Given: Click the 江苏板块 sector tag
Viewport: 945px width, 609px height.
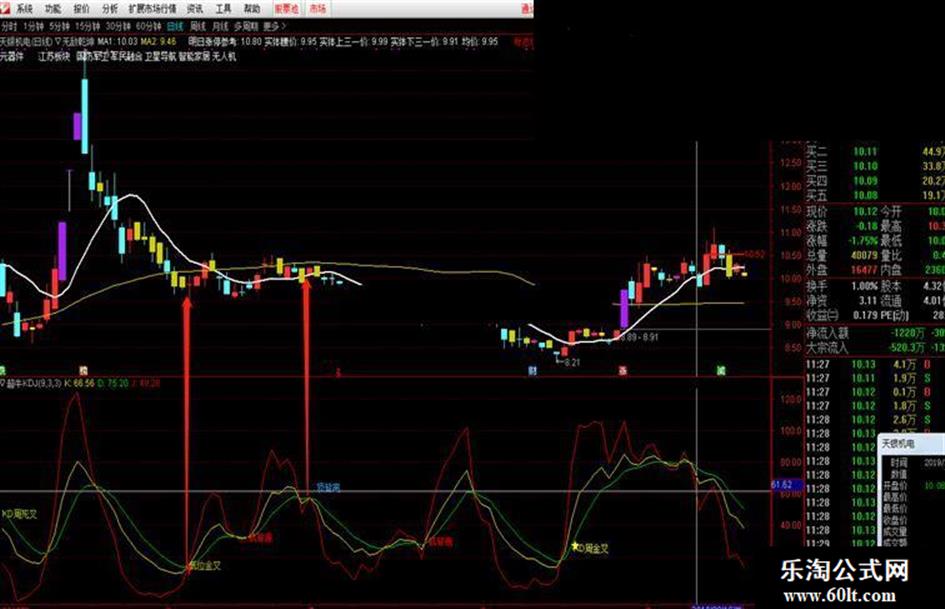Looking at the screenshot, I should pyautogui.click(x=54, y=57).
